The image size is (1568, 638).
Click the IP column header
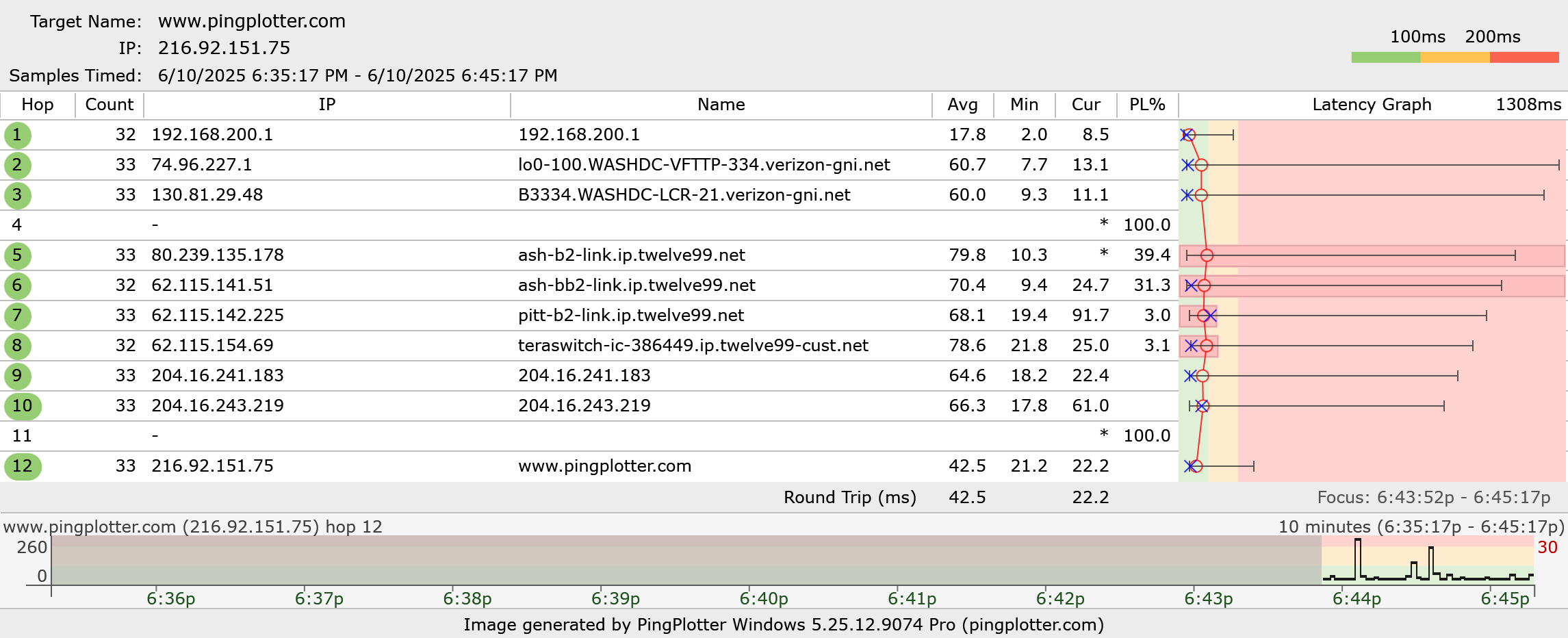pos(327,105)
